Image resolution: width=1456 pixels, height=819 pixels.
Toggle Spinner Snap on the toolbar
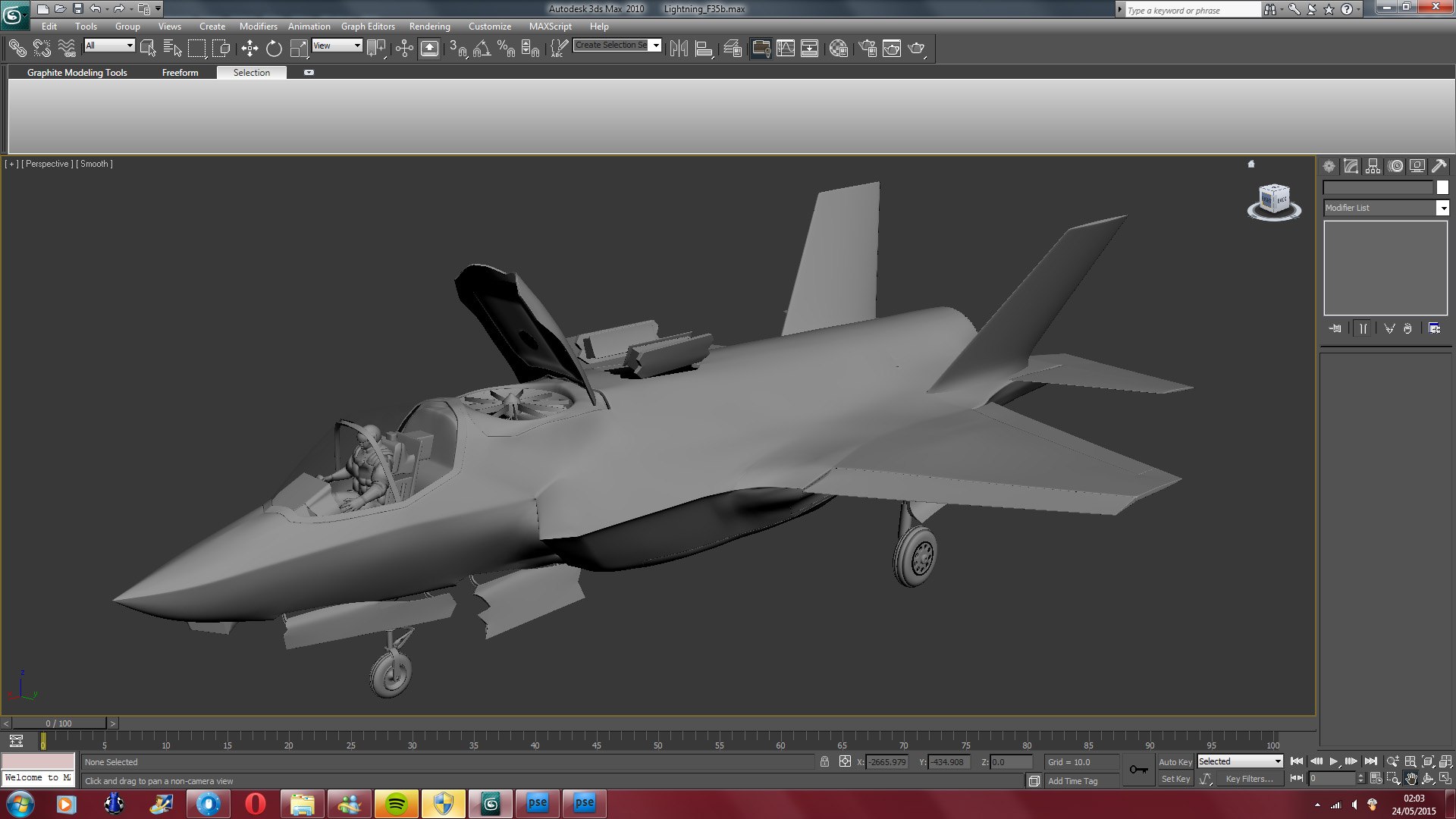(x=531, y=49)
